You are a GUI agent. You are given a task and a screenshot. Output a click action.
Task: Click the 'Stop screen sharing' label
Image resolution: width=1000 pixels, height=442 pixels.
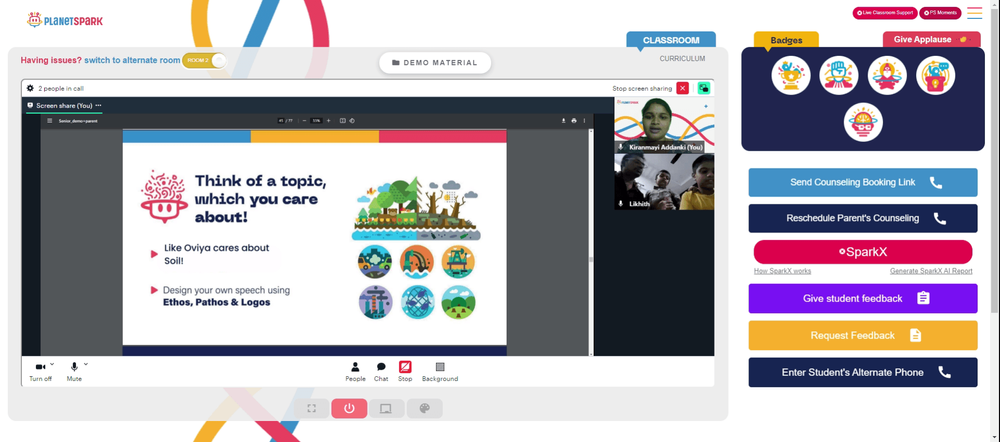(x=642, y=89)
